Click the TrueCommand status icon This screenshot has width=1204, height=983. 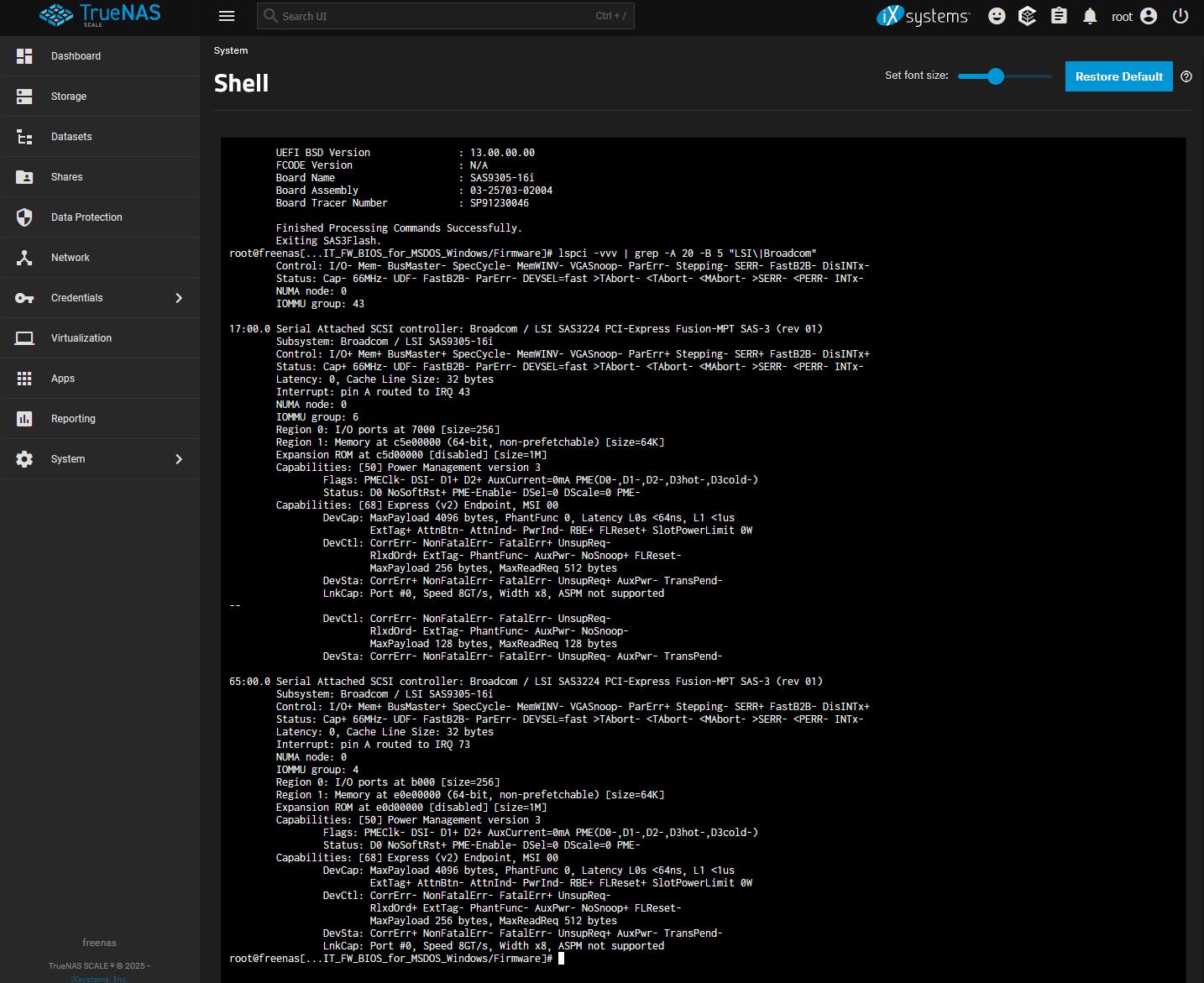[x=1027, y=16]
